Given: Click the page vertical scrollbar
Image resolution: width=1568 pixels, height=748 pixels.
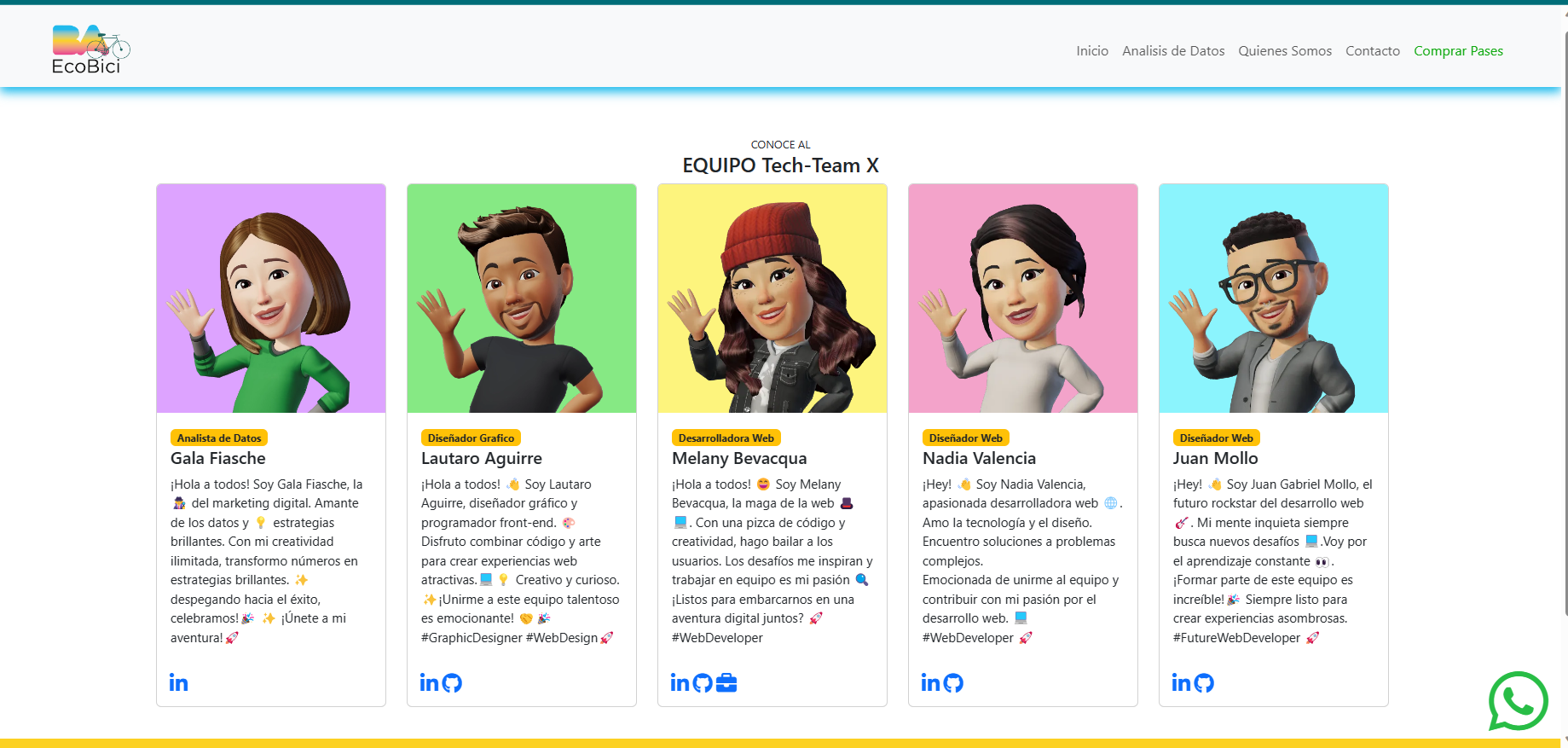Looking at the screenshot, I should pos(1564,341).
